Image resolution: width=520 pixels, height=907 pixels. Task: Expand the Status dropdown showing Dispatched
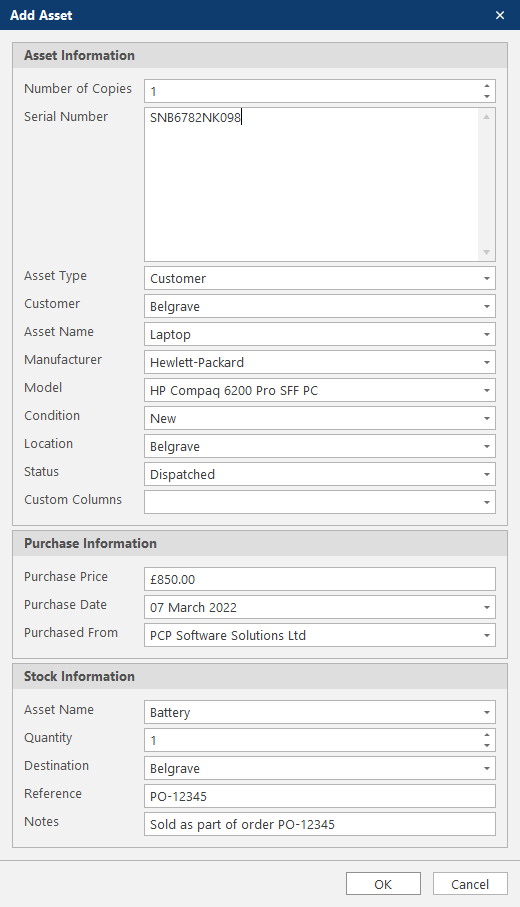[x=486, y=474]
